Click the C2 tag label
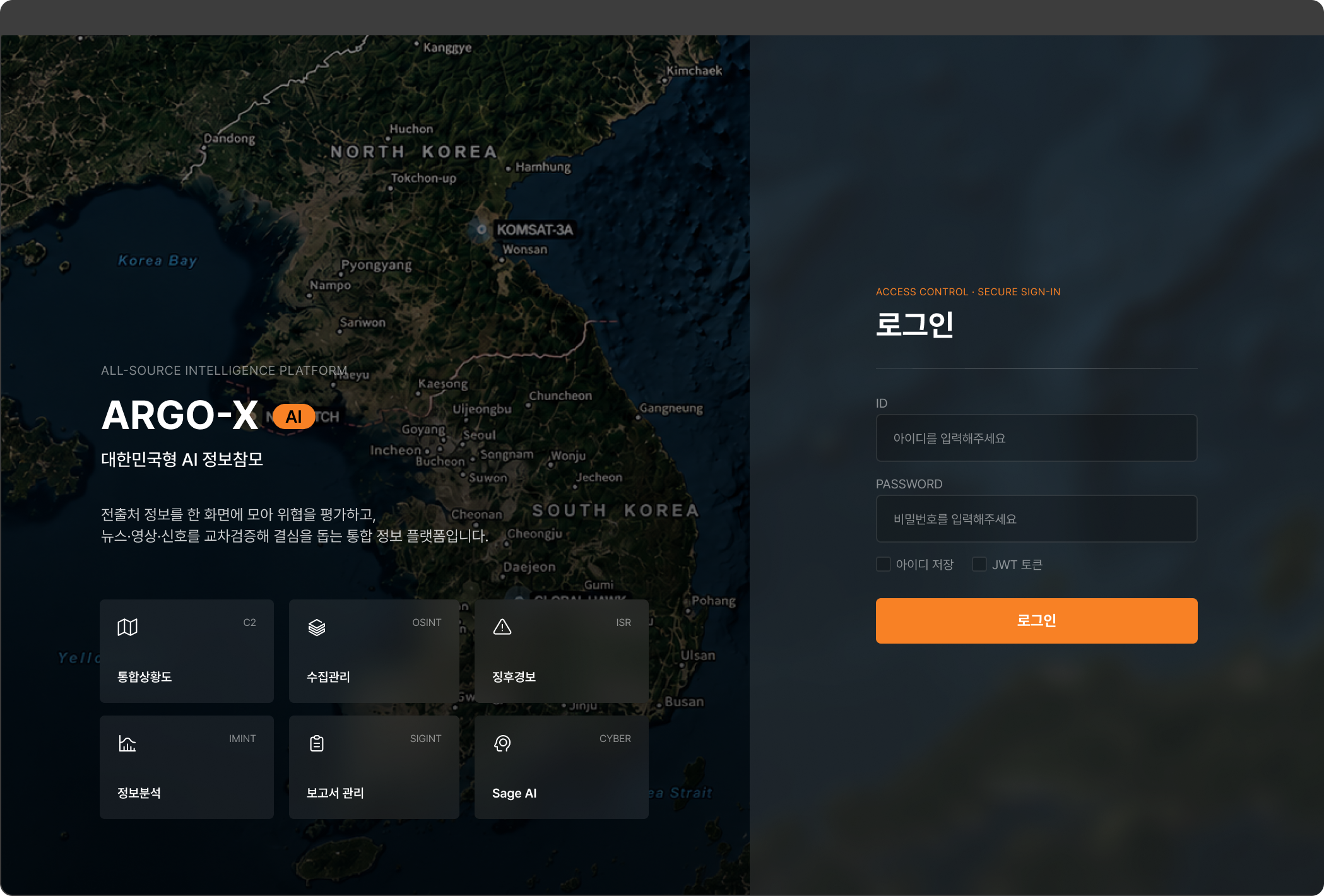 [249, 623]
